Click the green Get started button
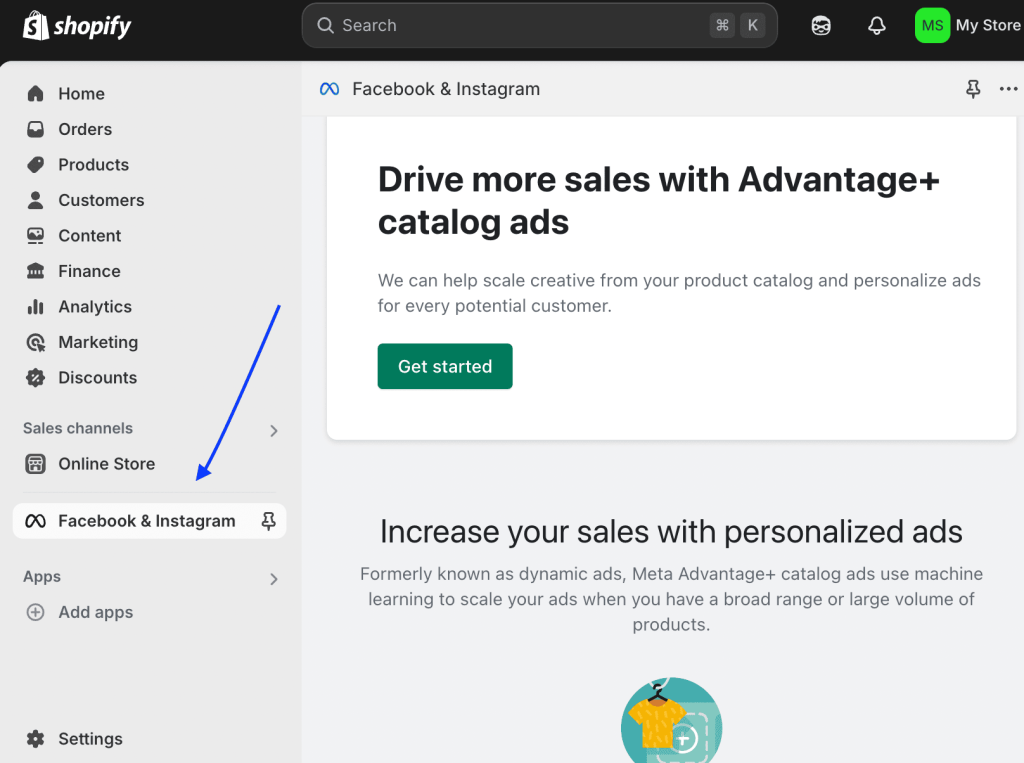This screenshot has height=763, width=1024. (x=445, y=366)
